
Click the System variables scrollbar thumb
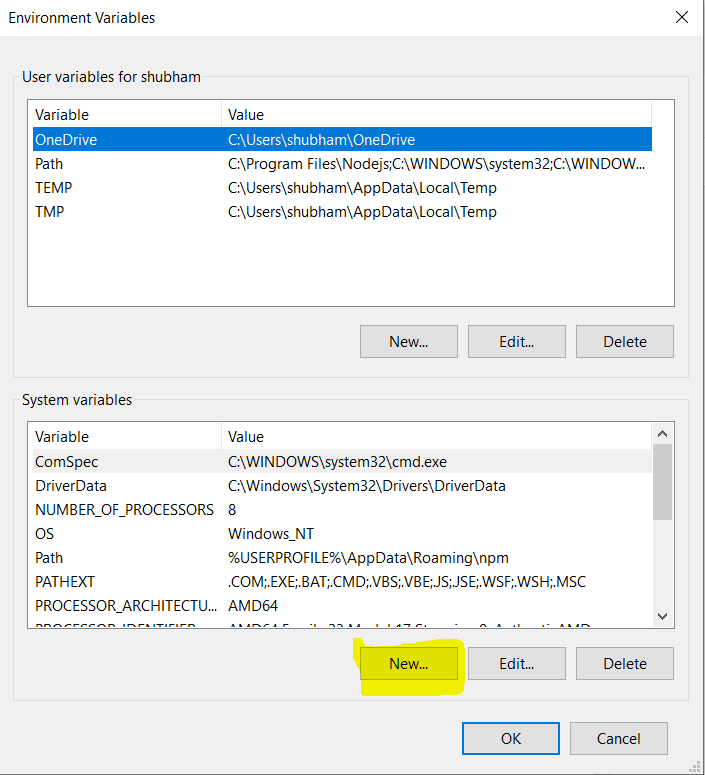(x=662, y=482)
